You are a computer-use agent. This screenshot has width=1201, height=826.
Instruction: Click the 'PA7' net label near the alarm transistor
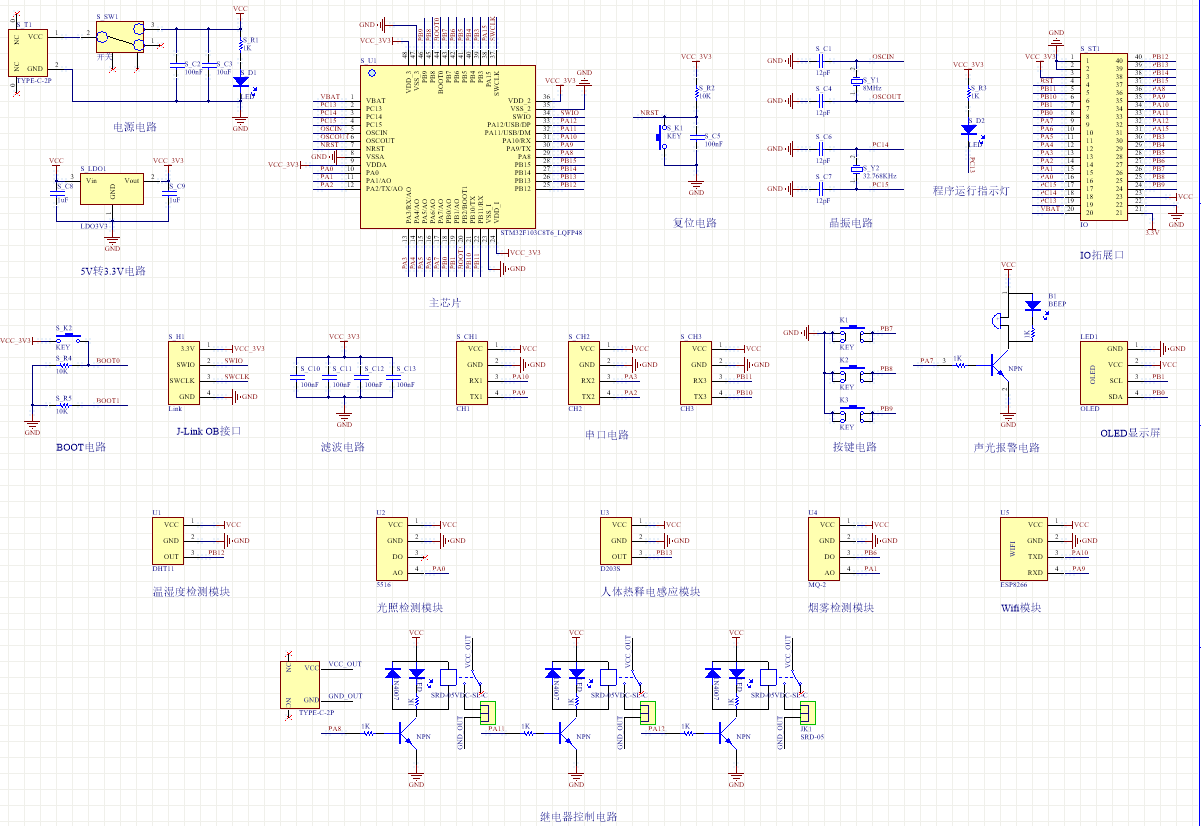pos(926,360)
